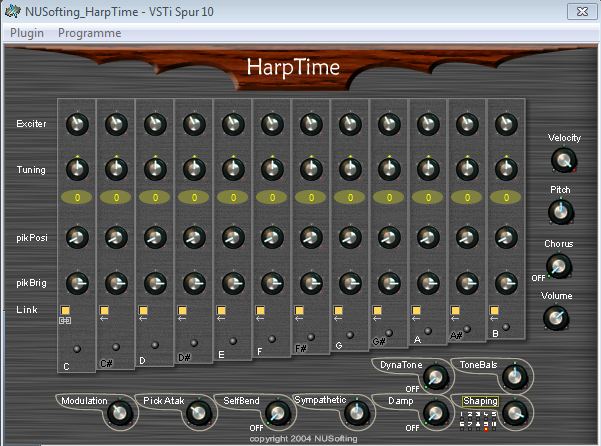Close the NUSofting HarpTime window
This screenshot has width=601, height=446.
coord(582,11)
